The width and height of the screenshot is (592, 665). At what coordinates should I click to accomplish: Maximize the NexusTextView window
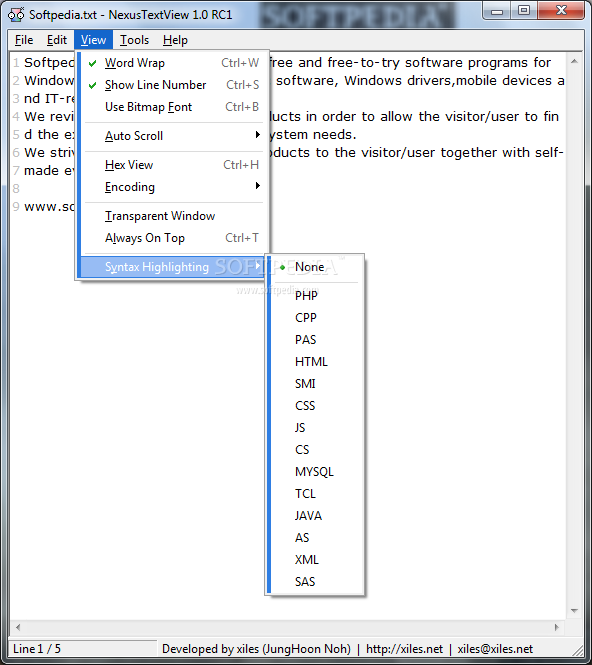524,11
